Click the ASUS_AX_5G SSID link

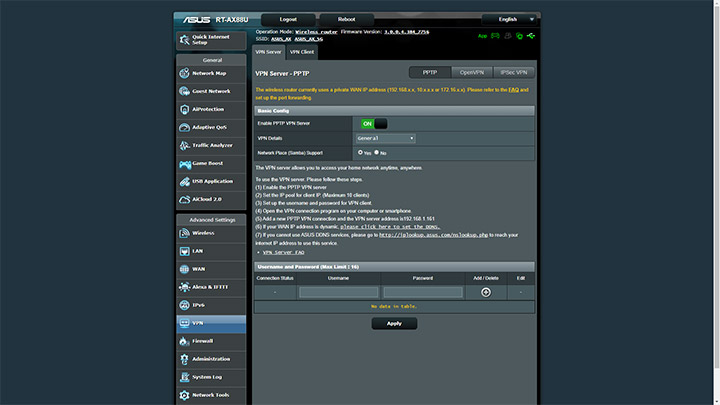(309, 39)
